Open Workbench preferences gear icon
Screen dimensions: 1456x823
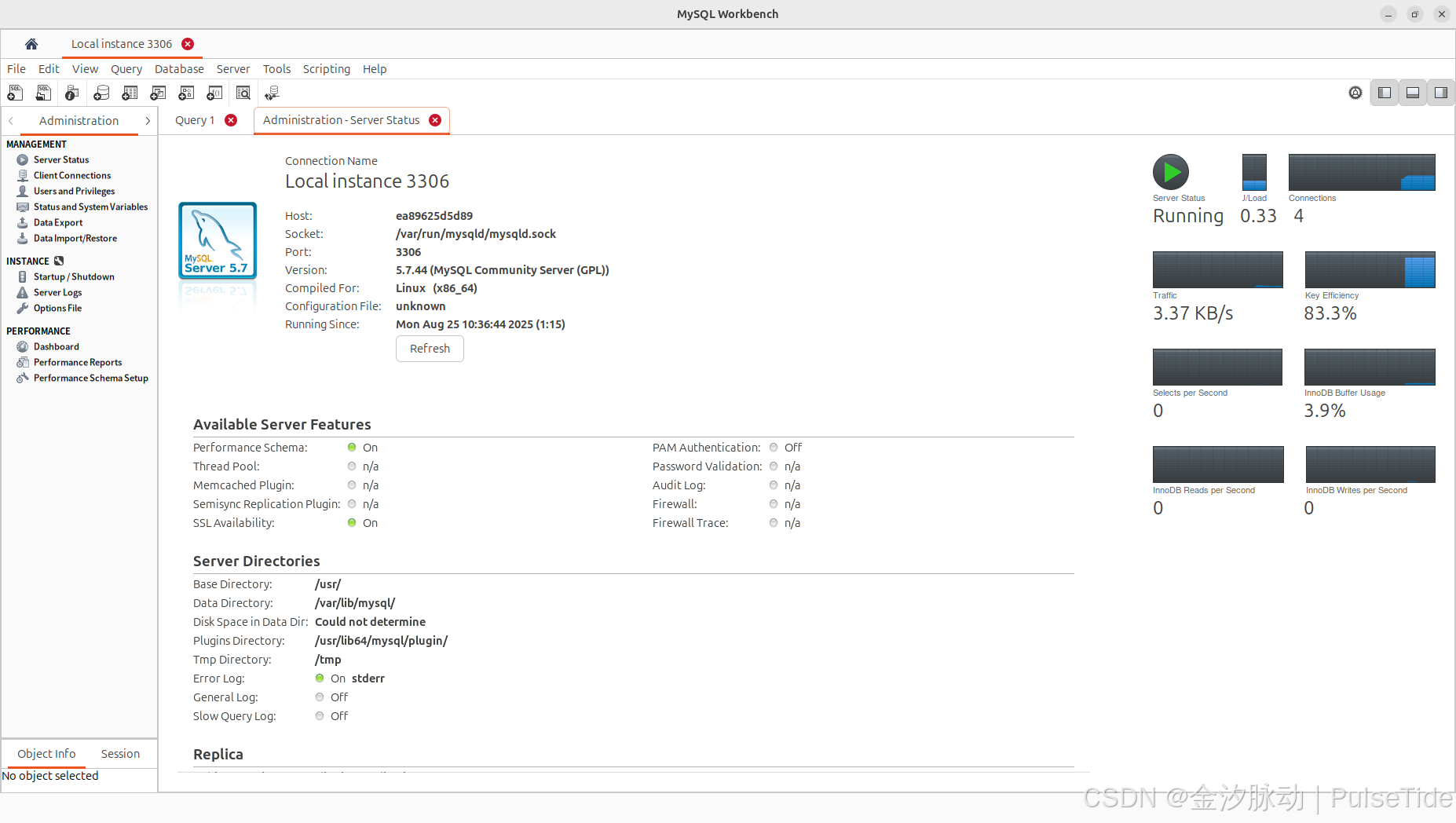[1355, 93]
